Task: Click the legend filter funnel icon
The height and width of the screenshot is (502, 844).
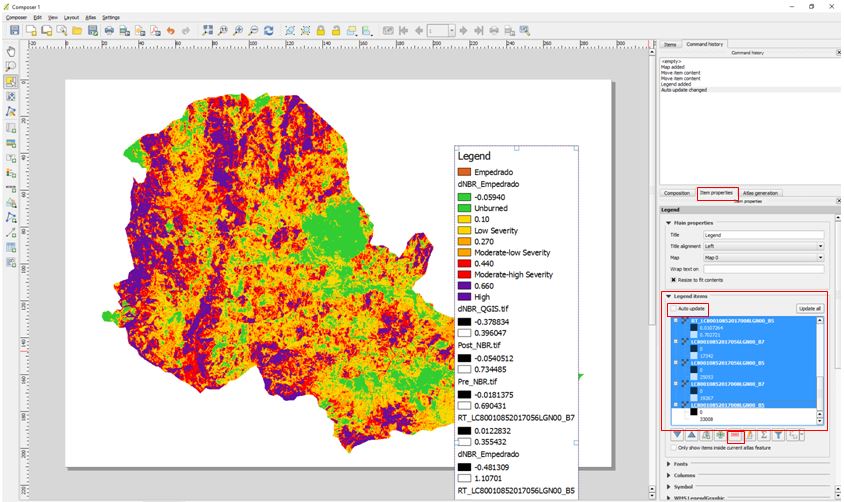Action: pos(778,435)
